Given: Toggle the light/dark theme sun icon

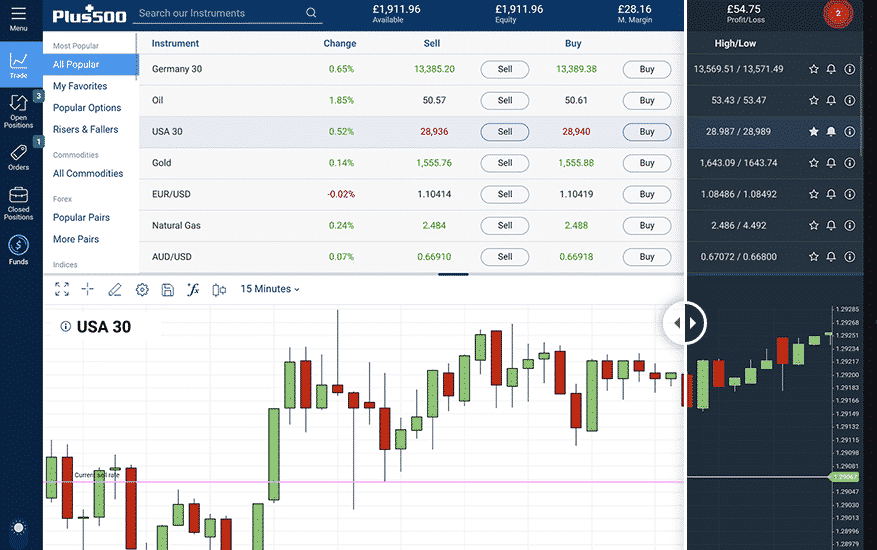Looking at the screenshot, I should 18,528.
